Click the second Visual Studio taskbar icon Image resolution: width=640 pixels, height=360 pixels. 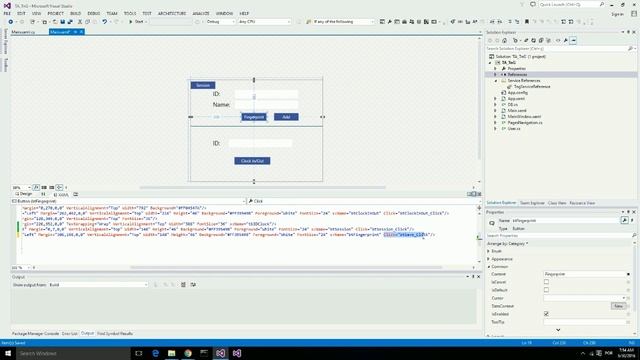coord(237,353)
